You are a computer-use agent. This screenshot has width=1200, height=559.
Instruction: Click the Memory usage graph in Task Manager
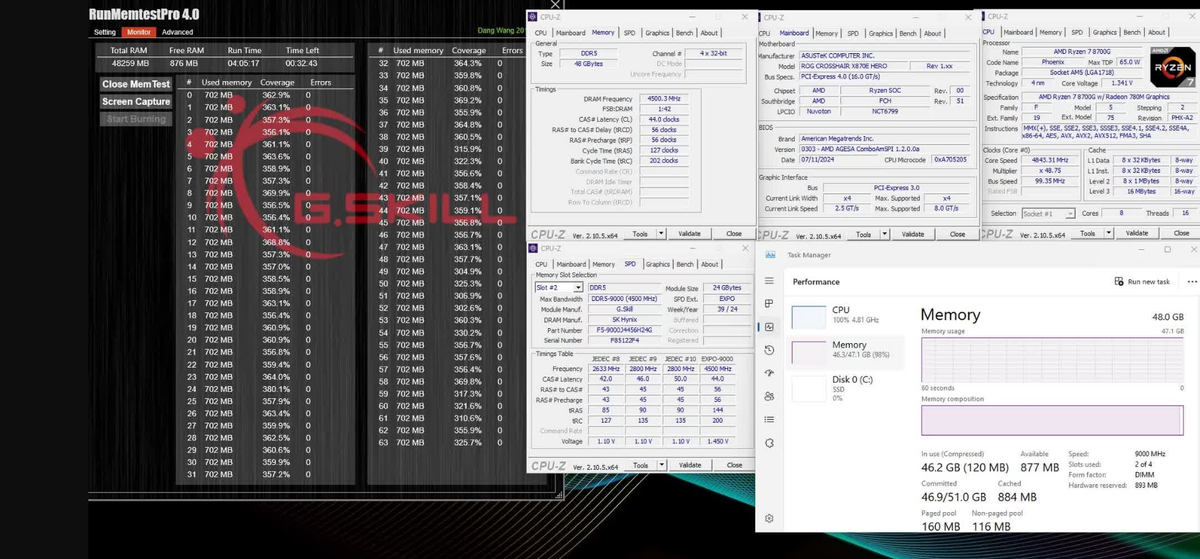1052,359
